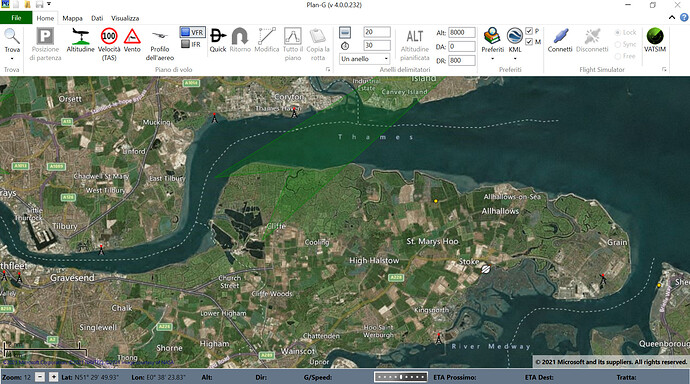Select the Sync radio button
Image resolution: width=690 pixels, height=384 pixels.
617,44
